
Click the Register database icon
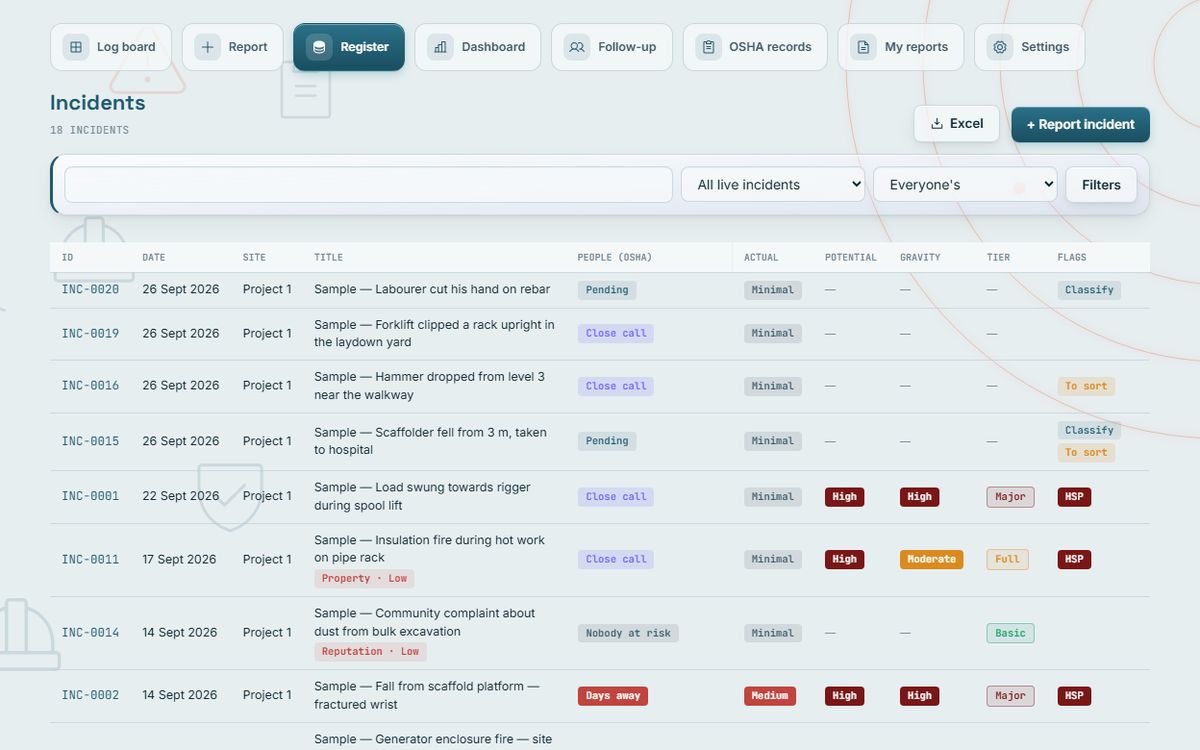pos(319,47)
